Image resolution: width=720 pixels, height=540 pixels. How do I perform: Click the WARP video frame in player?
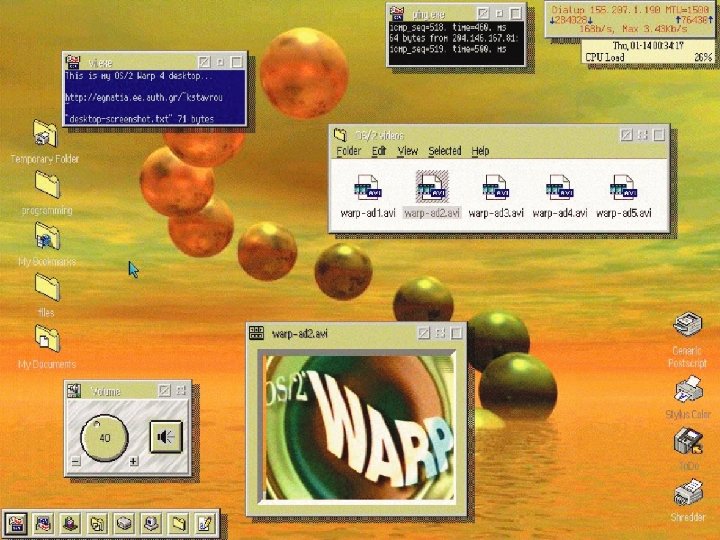coord(358,427)
